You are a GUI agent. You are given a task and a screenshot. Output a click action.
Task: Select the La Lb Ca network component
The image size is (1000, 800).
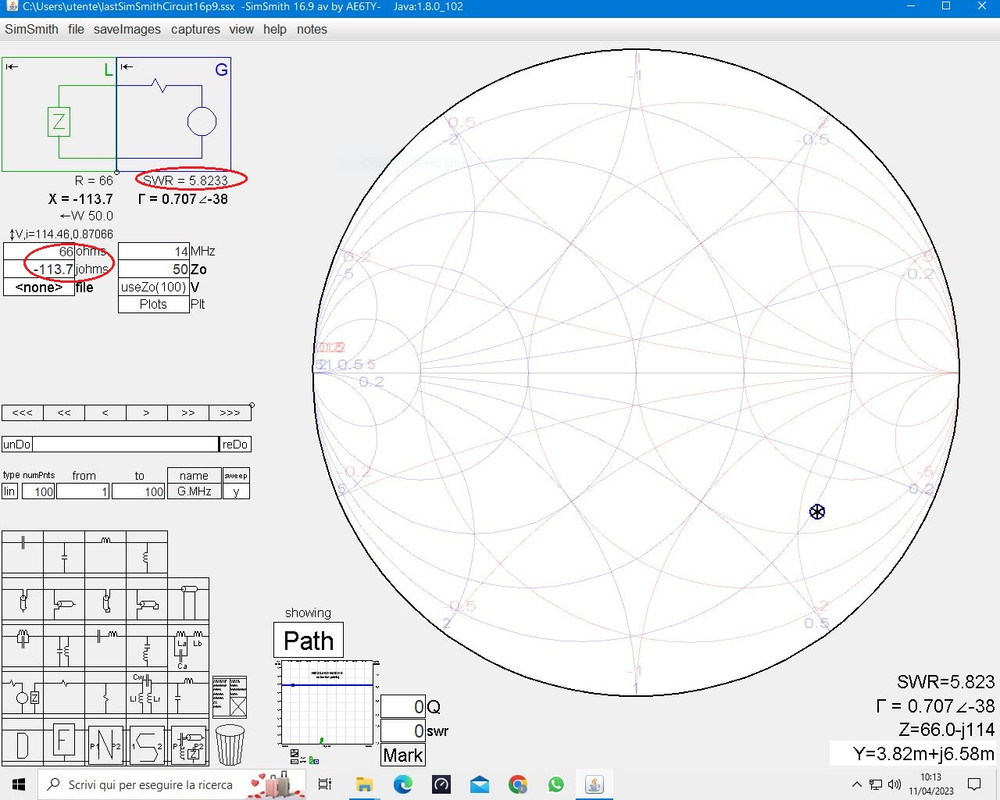188,646
